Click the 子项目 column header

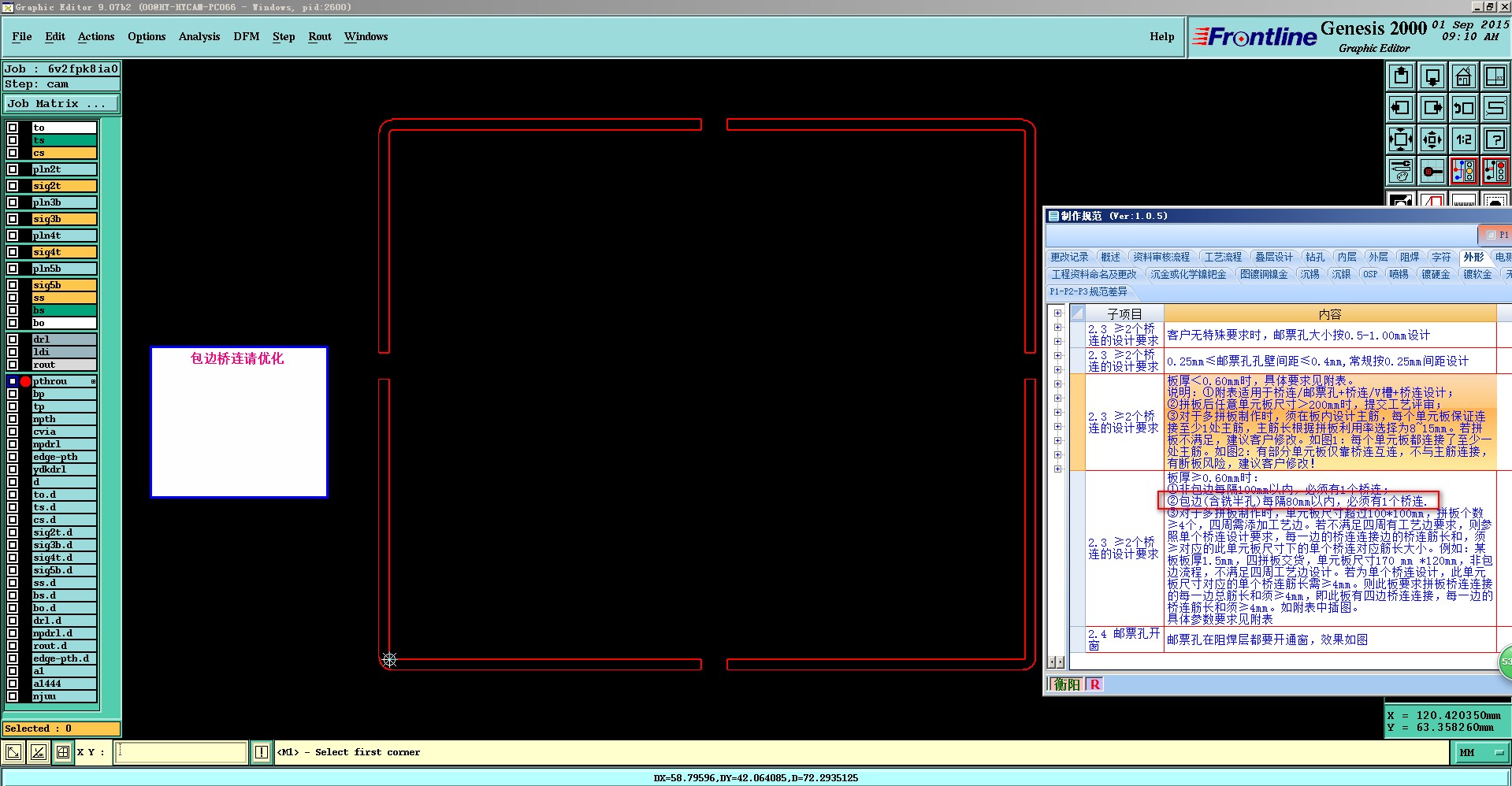[x=1124, y=313]
